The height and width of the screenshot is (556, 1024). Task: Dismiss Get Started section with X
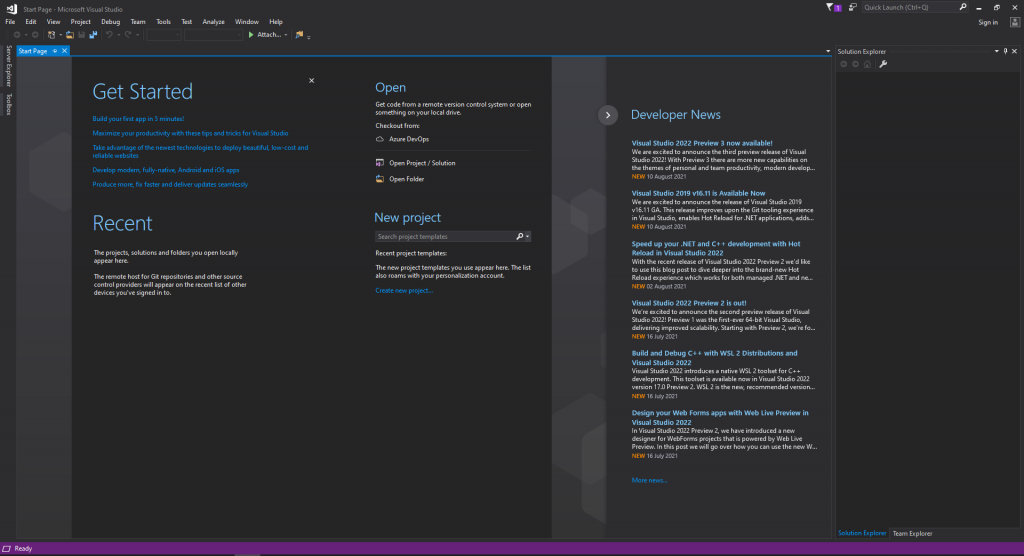tap(312, 80)
